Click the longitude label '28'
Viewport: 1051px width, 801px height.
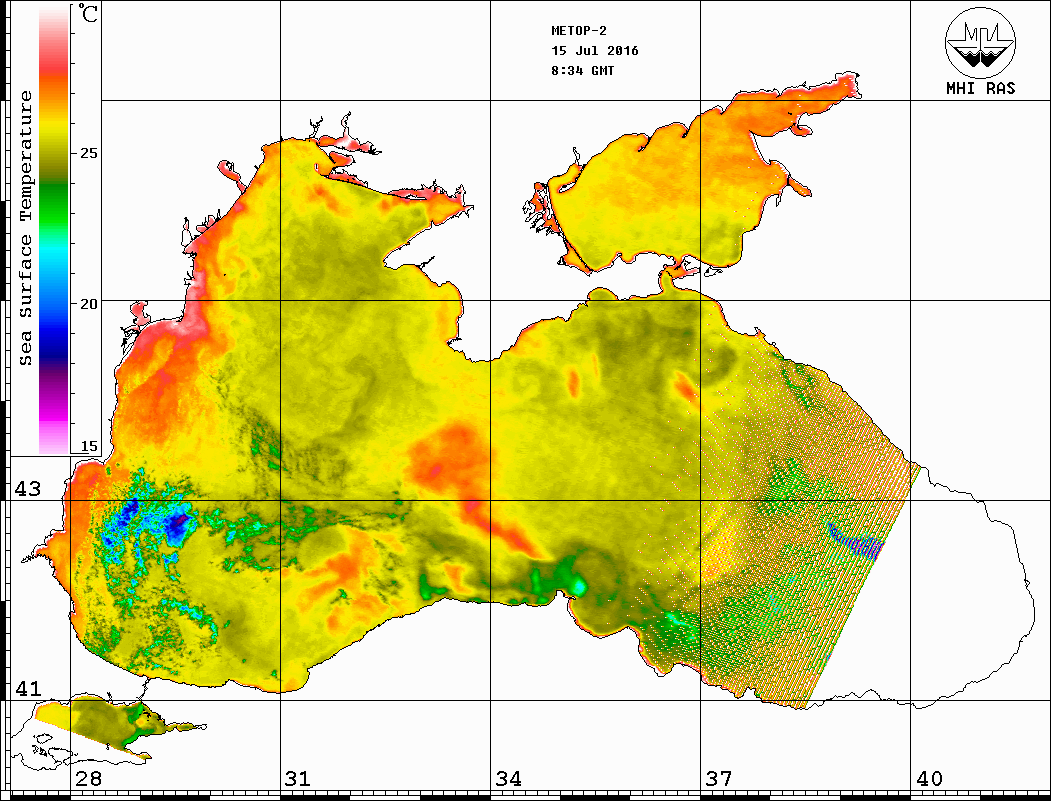(x=88, y=779)
